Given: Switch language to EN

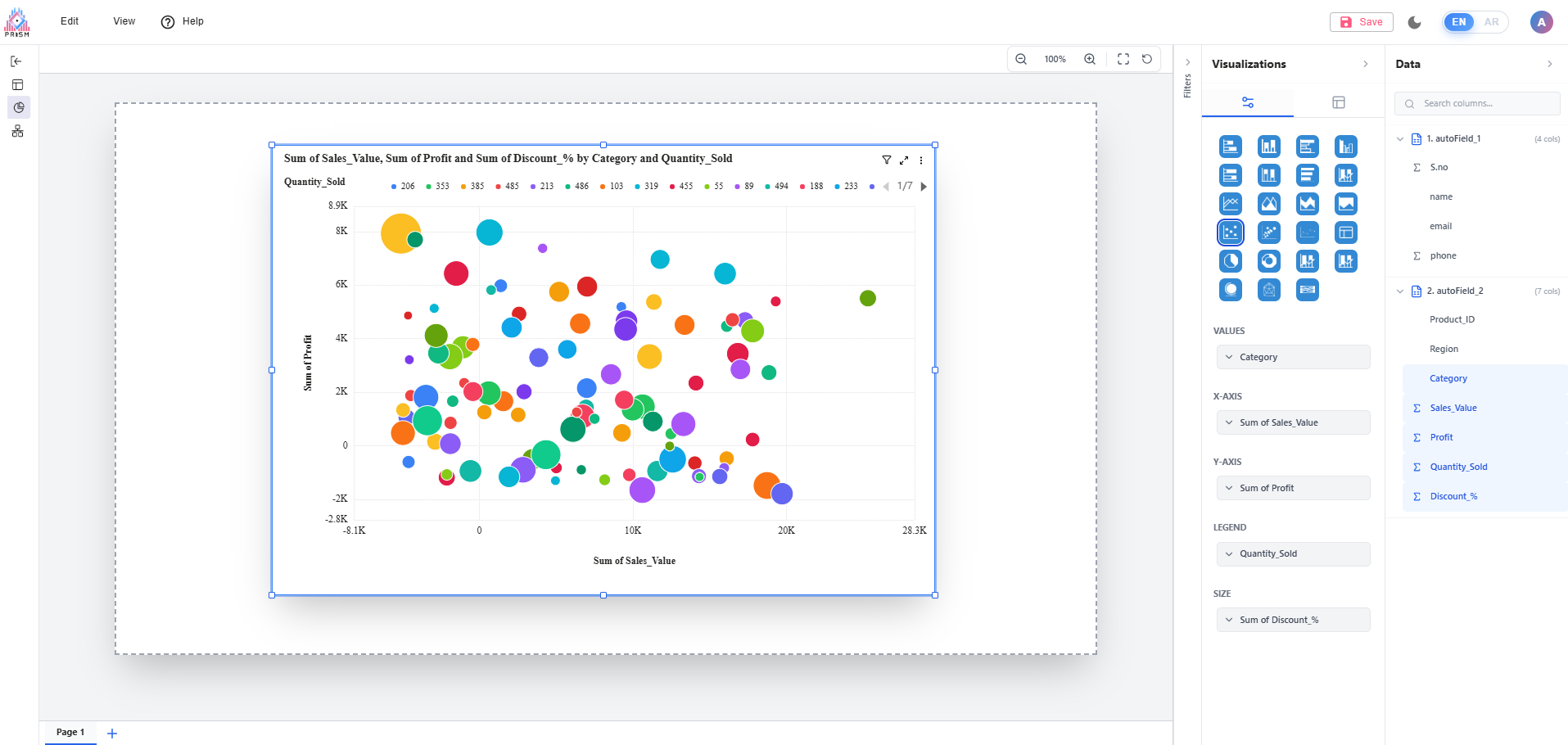Looking at the screenshot, I should click(1458, 22).
